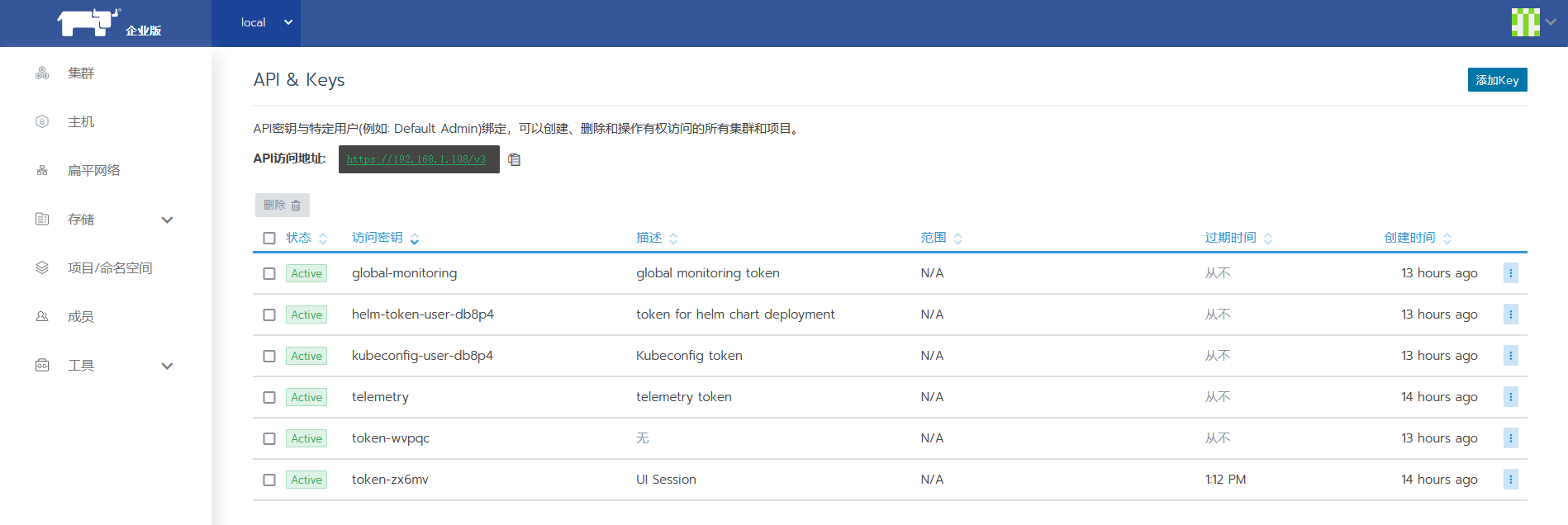Click the Active badge for telemetry
Image resolution: width=1568 pixels, height=525 pixels.
point(306,397)
